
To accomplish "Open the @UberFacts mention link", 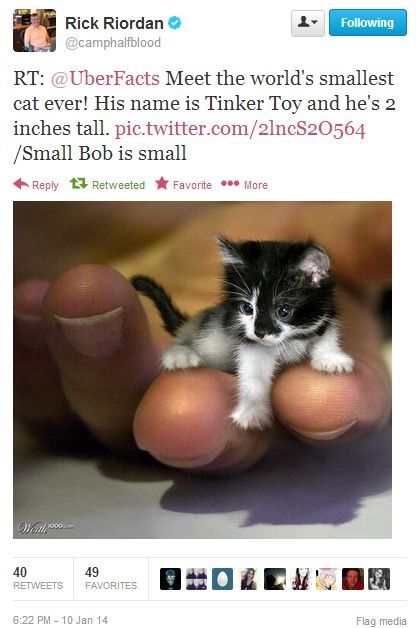I will click(x=105, y=78).
